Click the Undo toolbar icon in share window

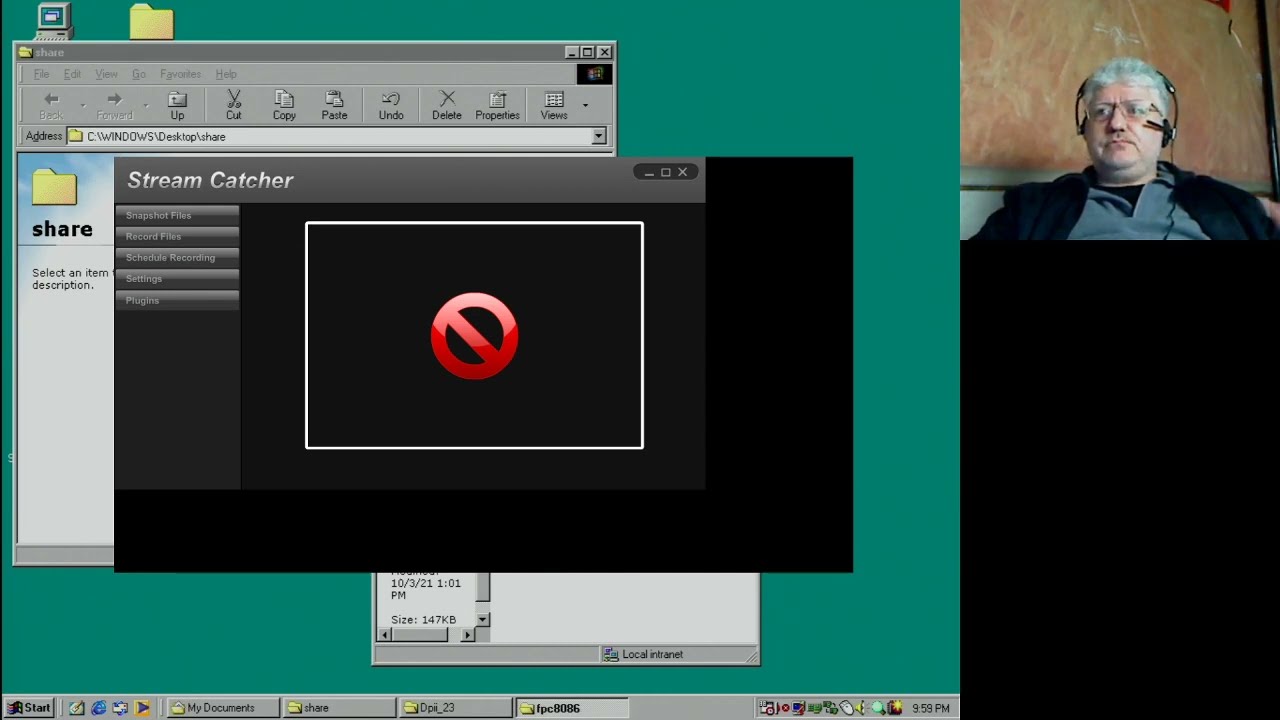coord(391,105)
